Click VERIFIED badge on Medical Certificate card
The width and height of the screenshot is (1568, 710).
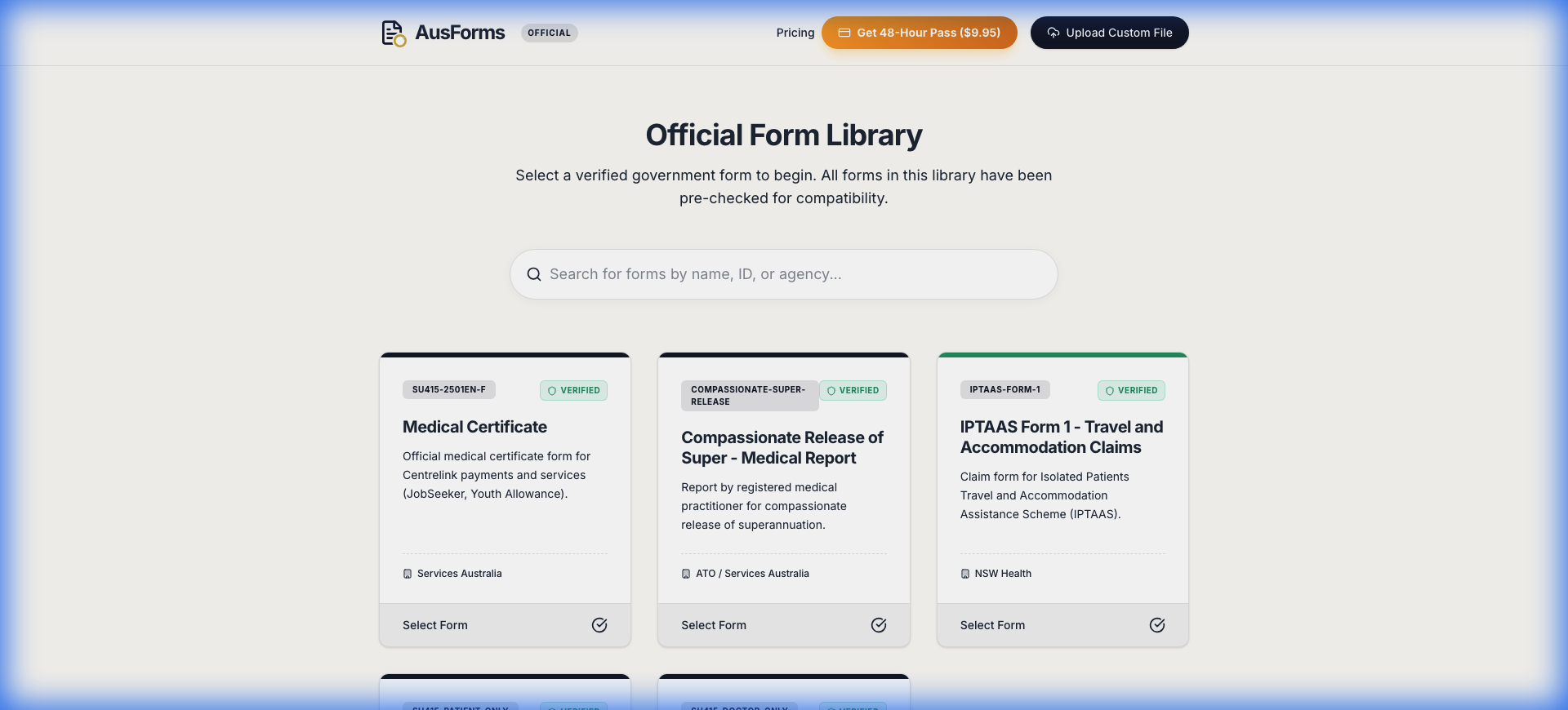pyautogui.click(x=573, y=390)
